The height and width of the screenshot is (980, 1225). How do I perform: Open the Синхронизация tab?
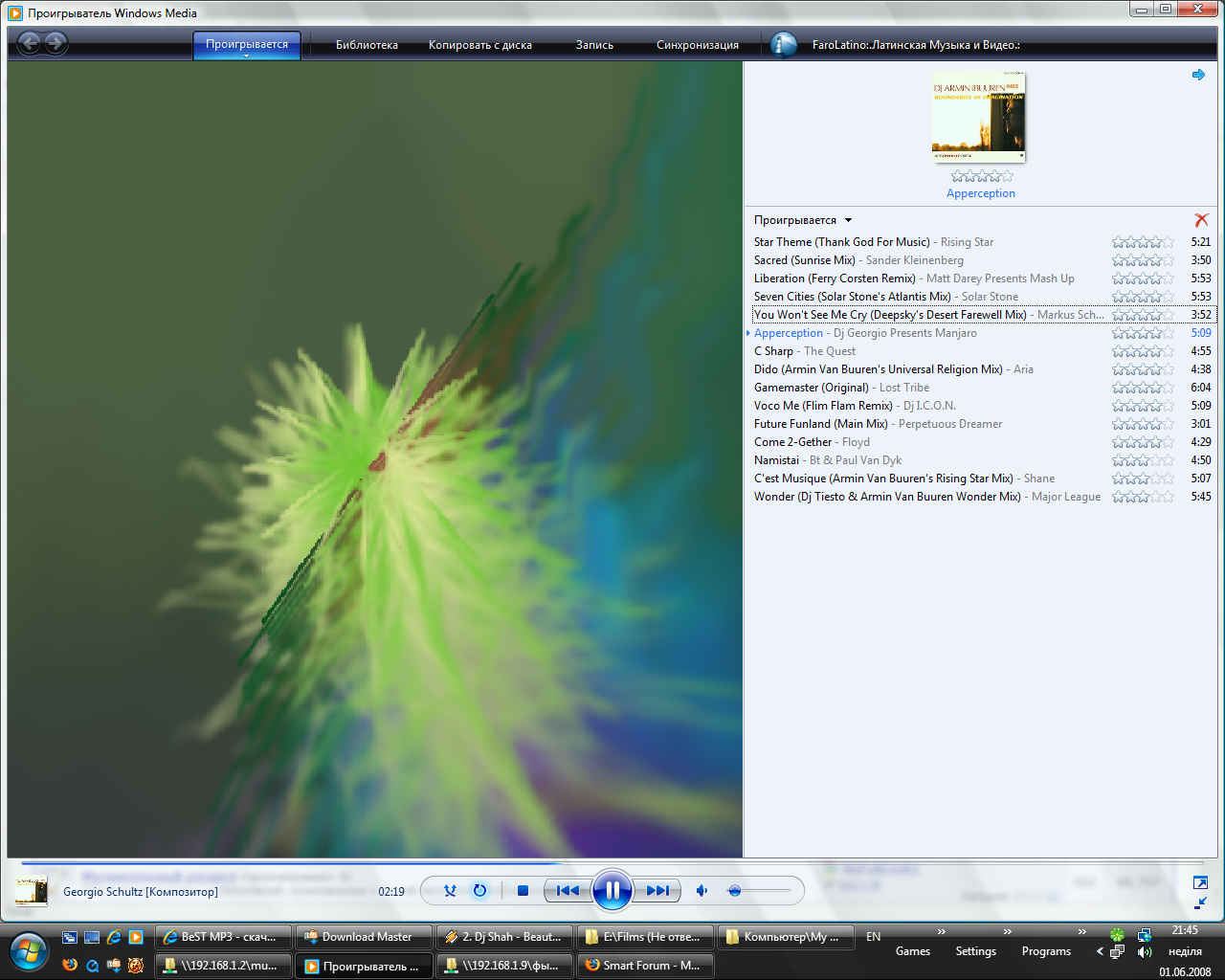tap(698, 45)
